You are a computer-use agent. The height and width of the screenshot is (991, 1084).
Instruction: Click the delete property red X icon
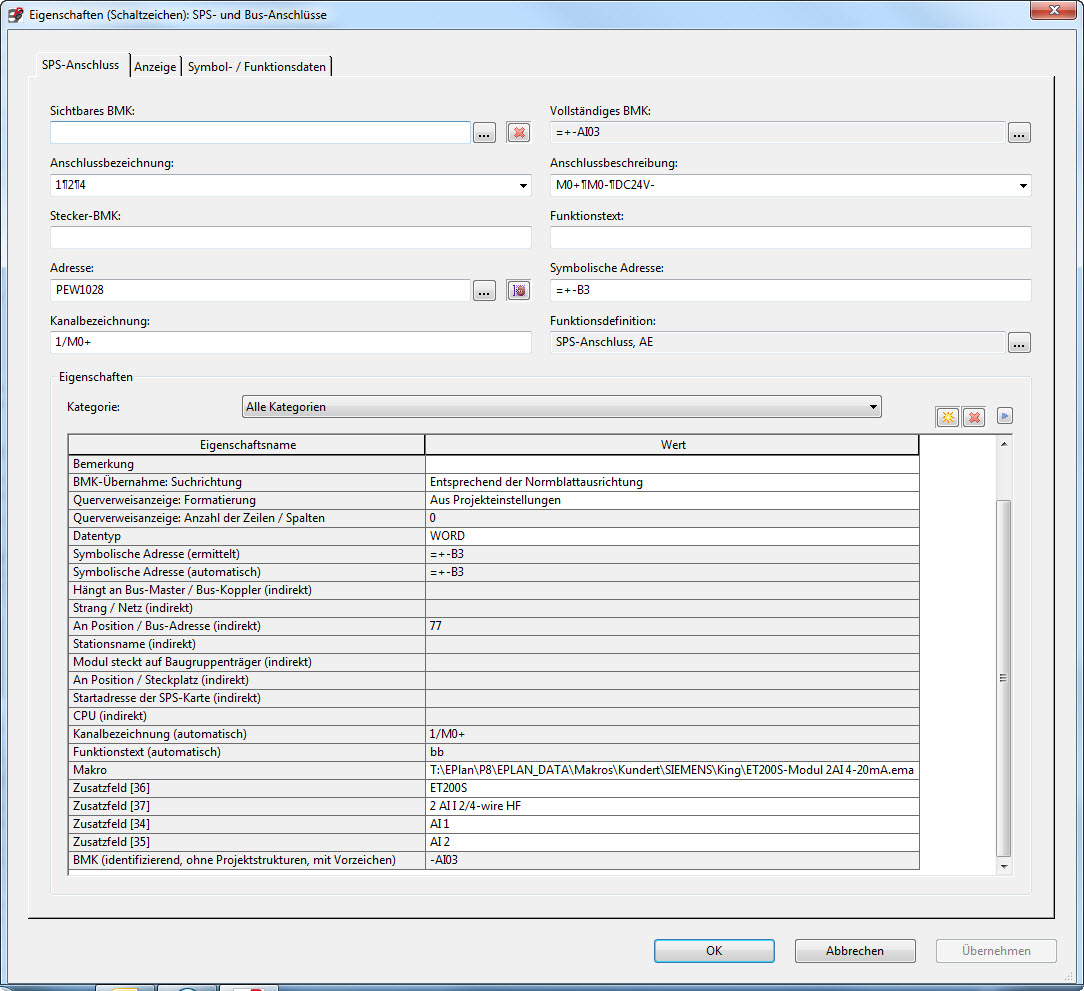tap(974, 417)
